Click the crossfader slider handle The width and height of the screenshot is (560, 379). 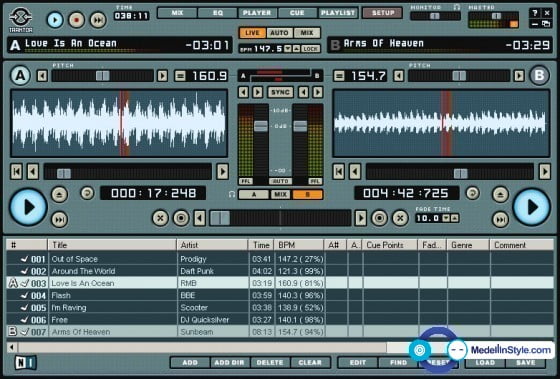[x=220, y=218]
